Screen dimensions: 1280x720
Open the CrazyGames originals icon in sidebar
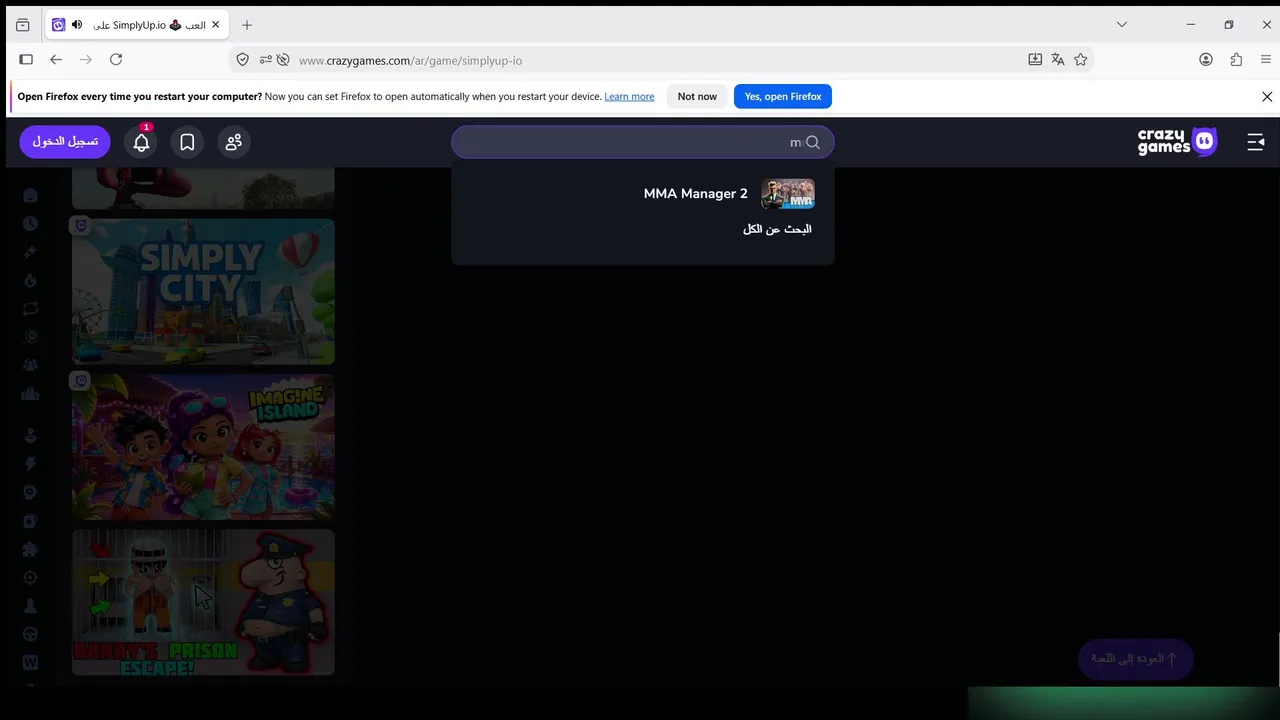(30, 337)
